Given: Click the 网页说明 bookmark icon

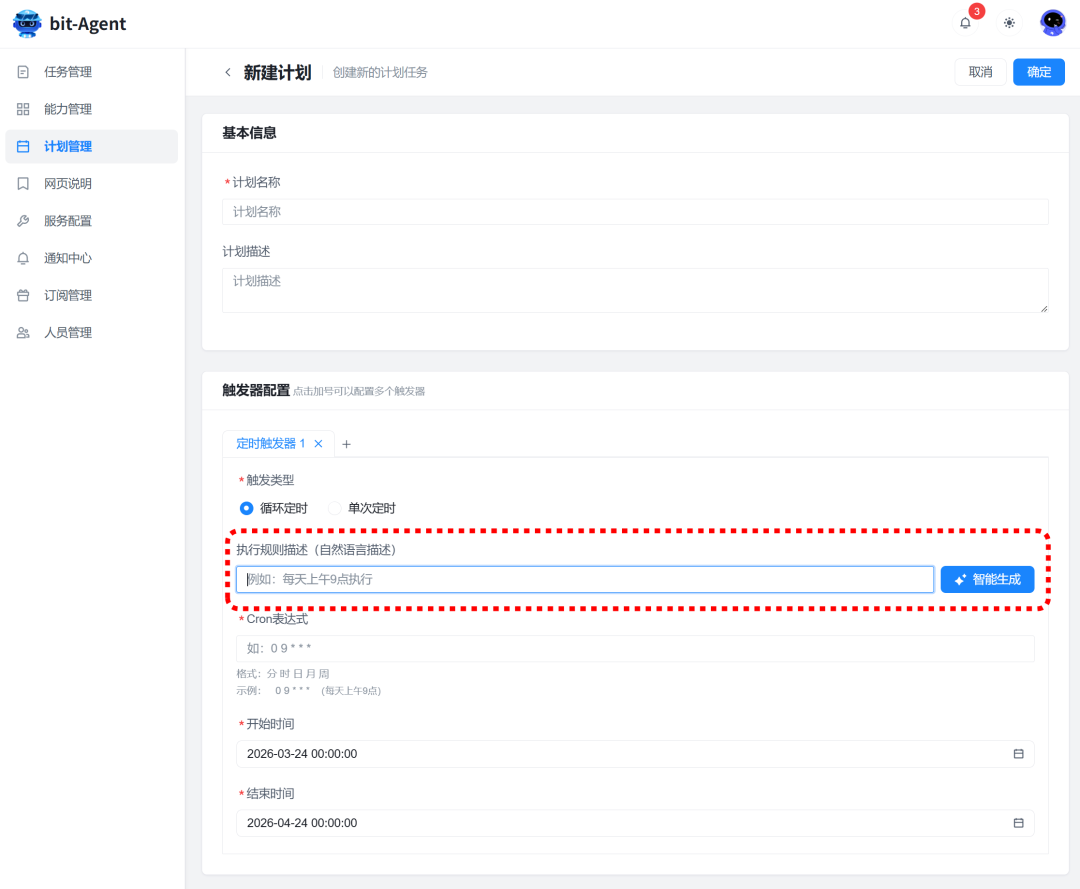Looking at the screenshot, I should 23,183.
